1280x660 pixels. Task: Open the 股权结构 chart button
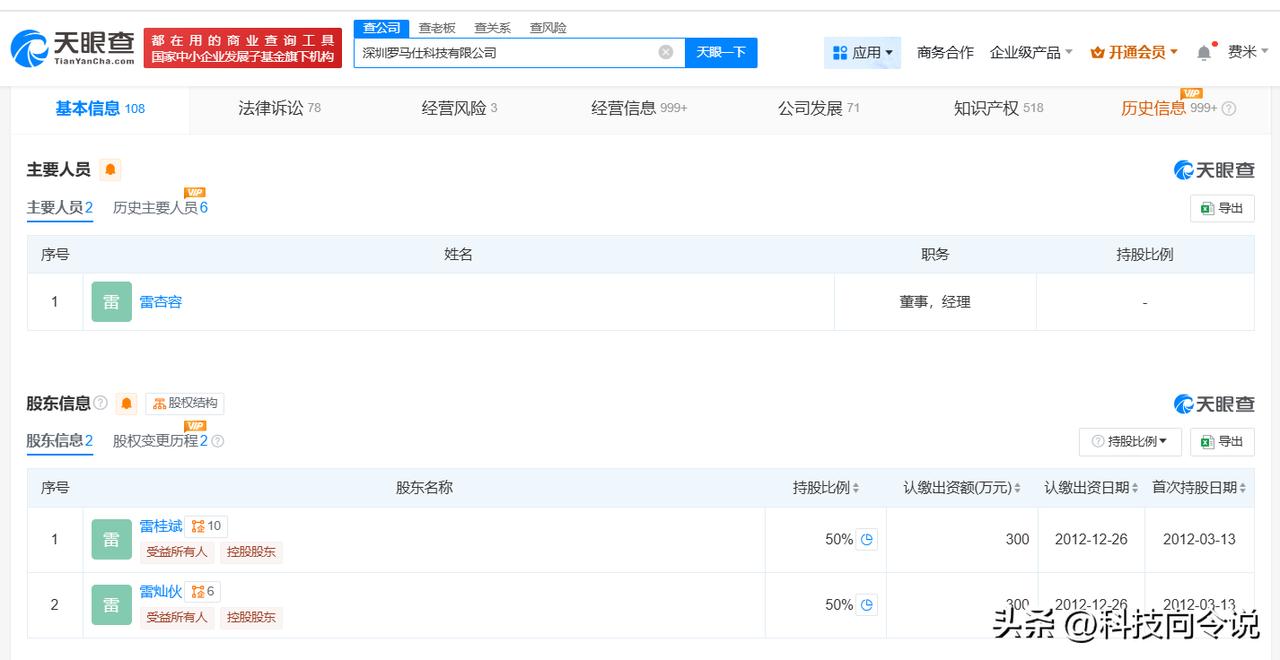point(185,403)
